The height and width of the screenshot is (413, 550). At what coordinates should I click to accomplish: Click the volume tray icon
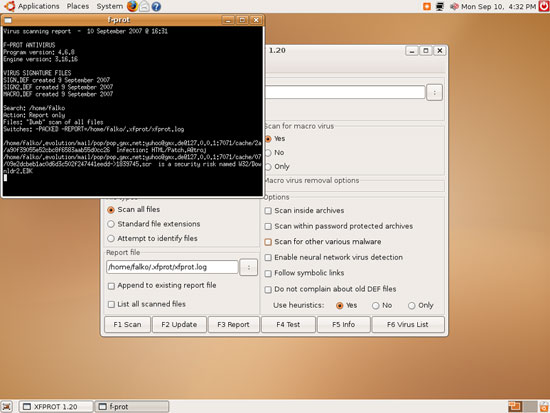point(454,6)
